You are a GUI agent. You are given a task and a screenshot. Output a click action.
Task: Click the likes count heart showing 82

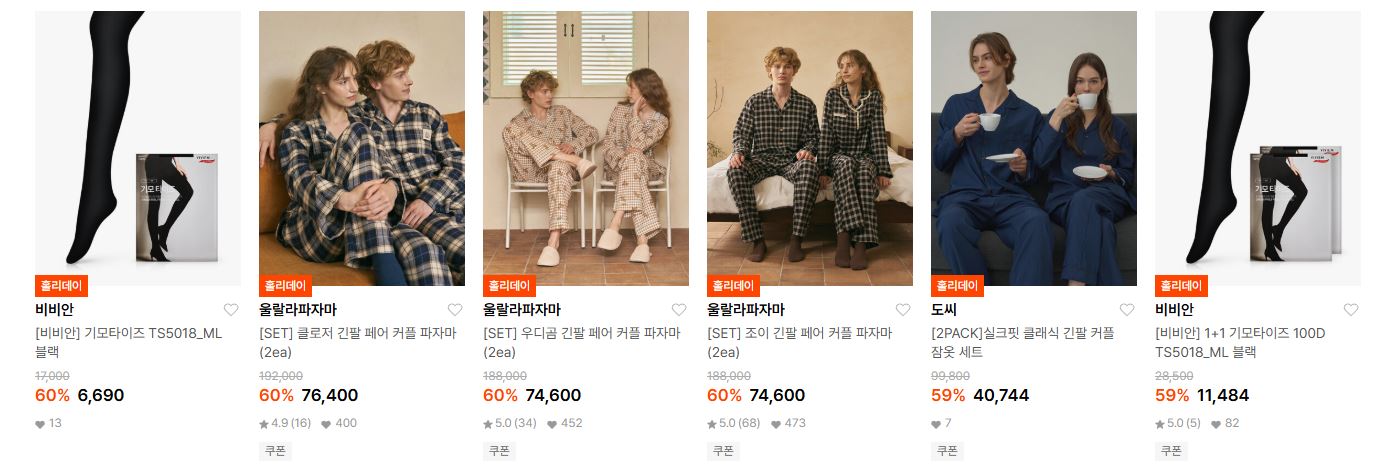[1216, 424]
